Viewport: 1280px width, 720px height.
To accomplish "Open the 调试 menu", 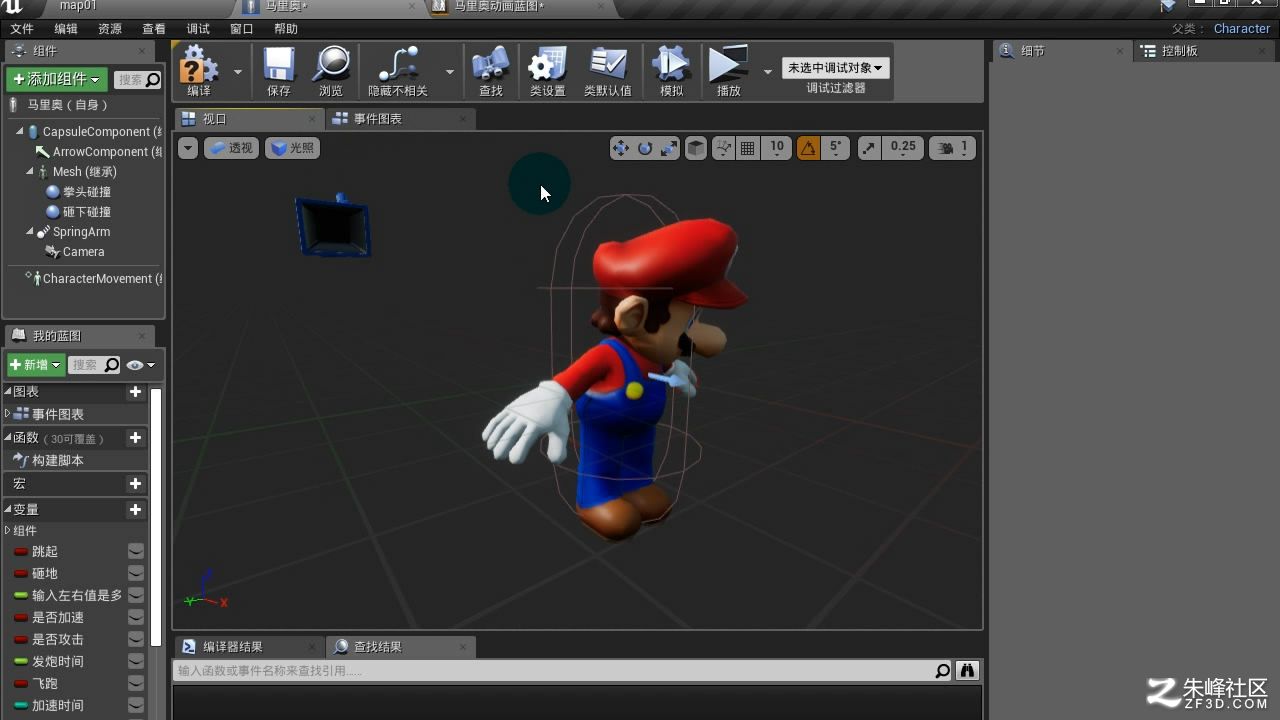I will pos(198,29).
